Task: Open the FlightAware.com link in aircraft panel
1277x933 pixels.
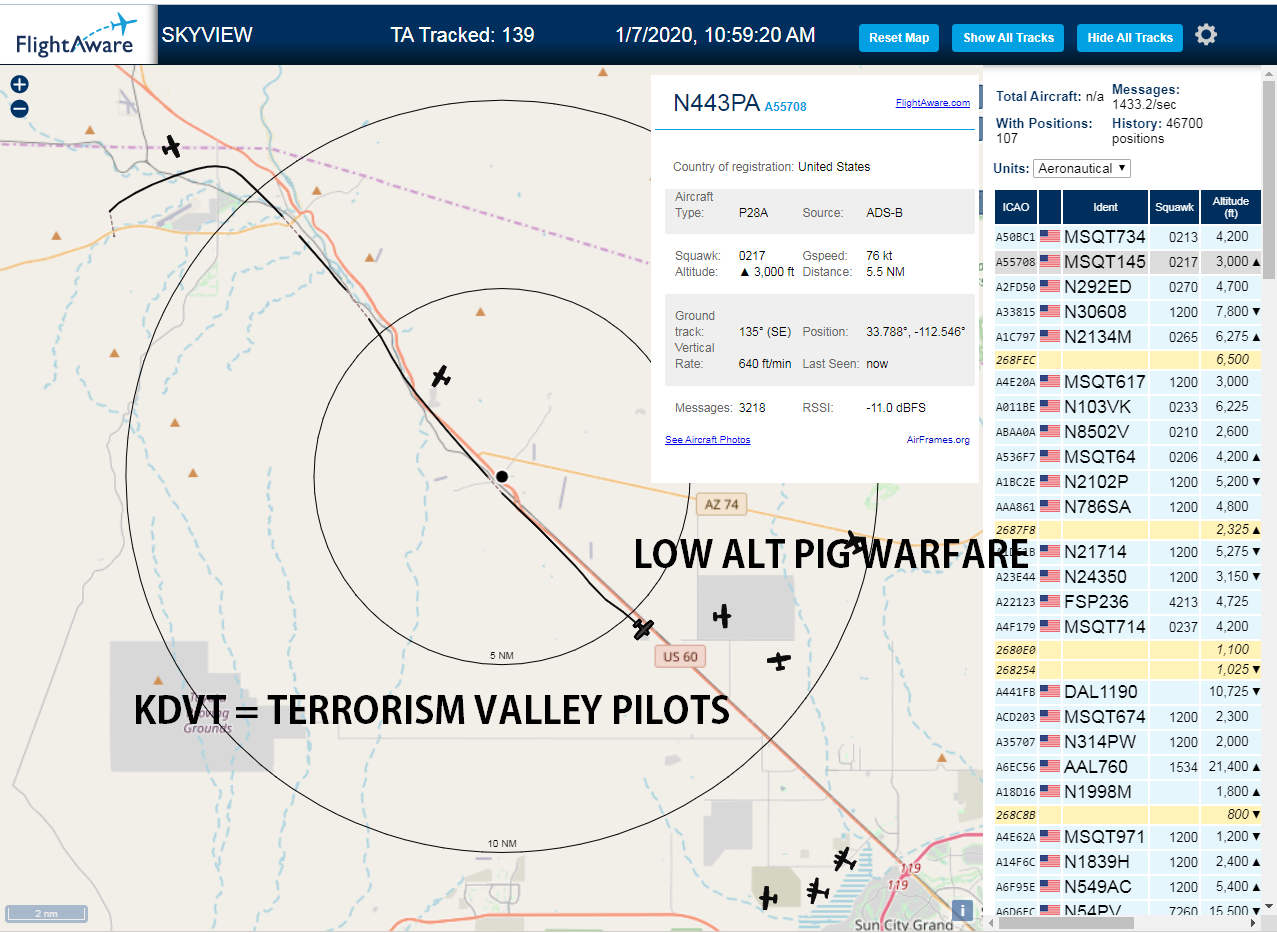Action: pos(932,103)
